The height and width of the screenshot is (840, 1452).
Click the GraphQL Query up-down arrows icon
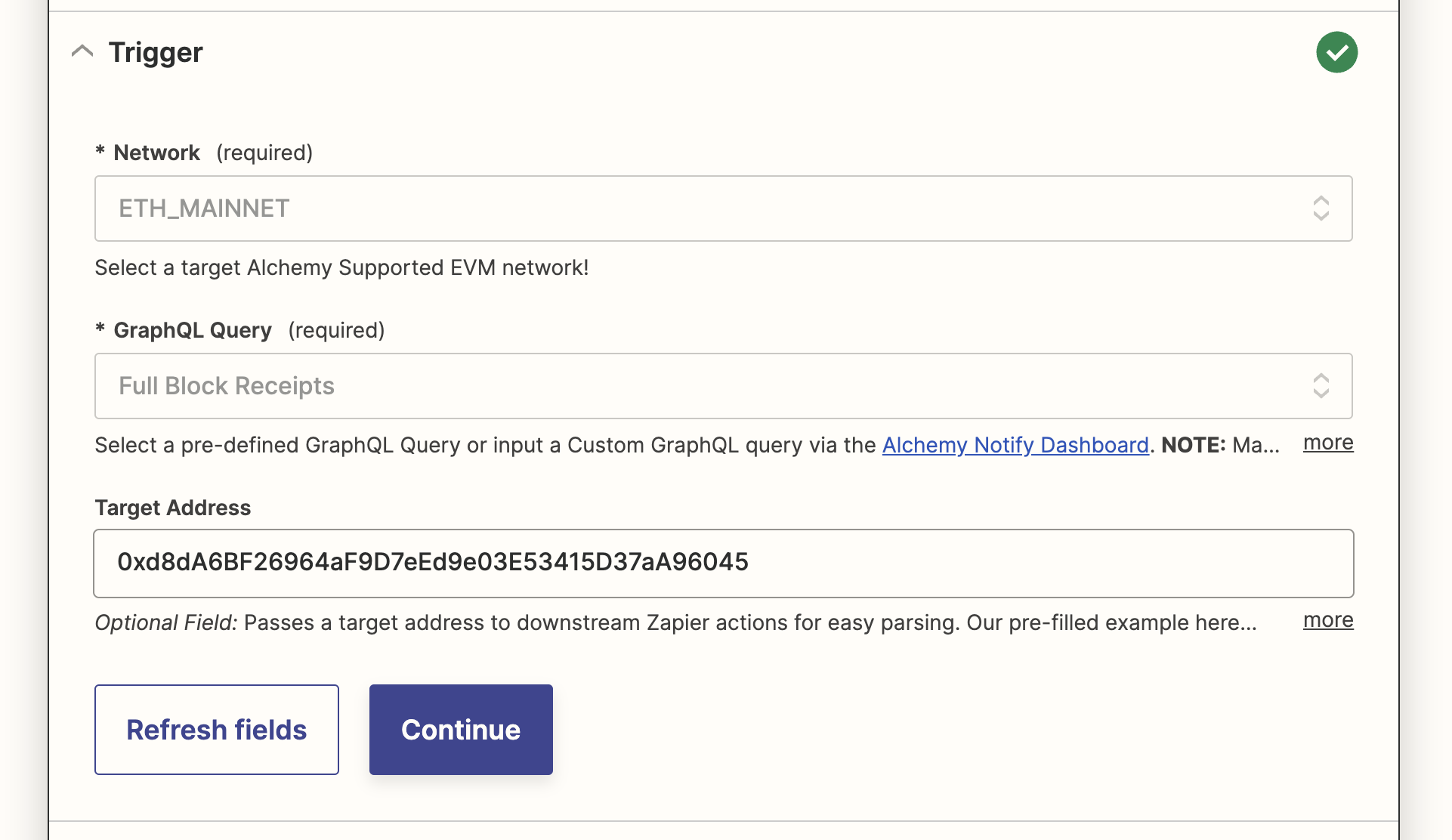coord(1321,386)
